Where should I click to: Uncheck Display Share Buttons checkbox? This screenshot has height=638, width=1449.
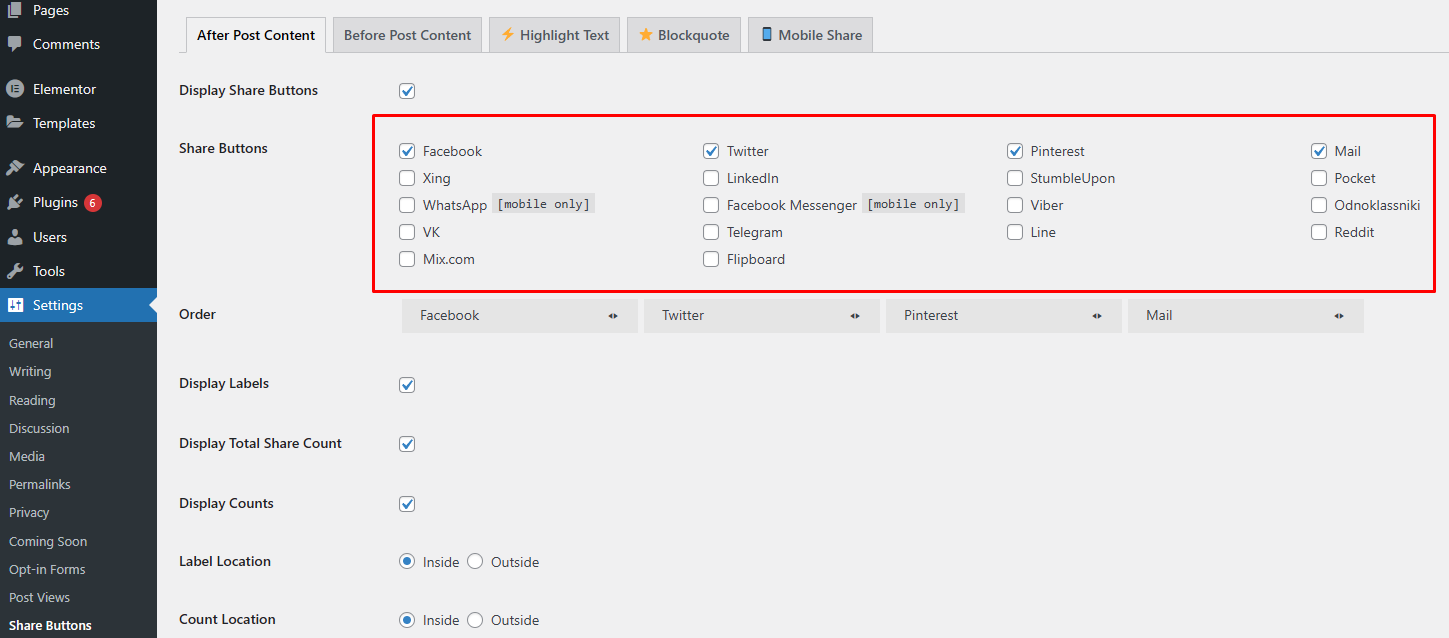(407, 91)
